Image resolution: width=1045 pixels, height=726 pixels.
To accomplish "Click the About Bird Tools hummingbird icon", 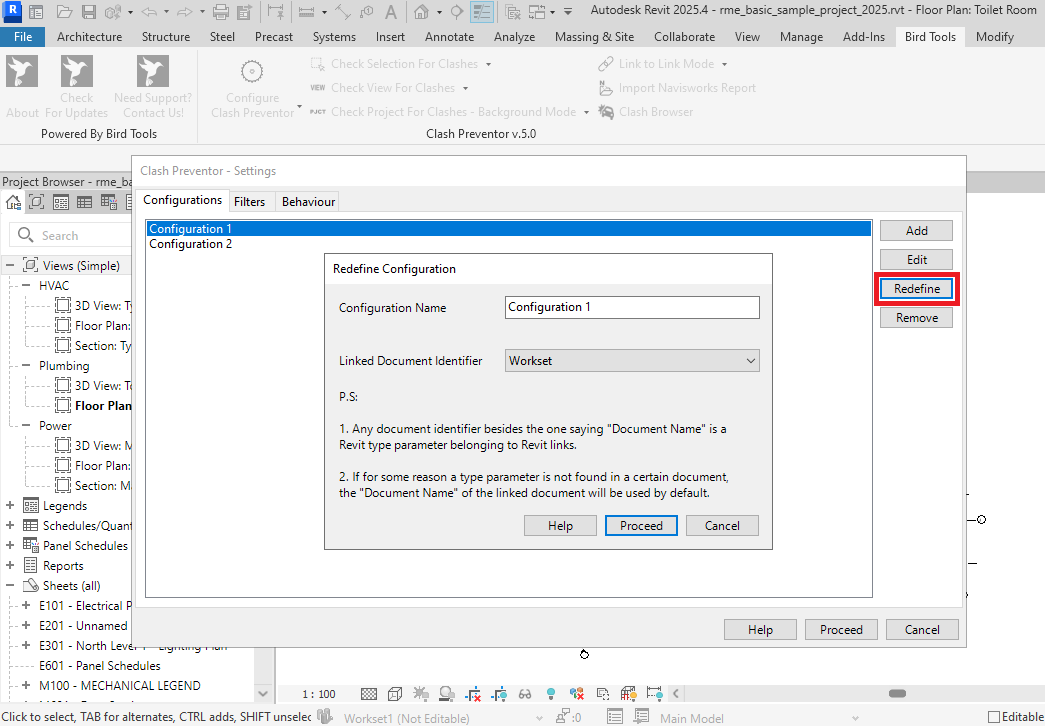I will click(22, 71).
